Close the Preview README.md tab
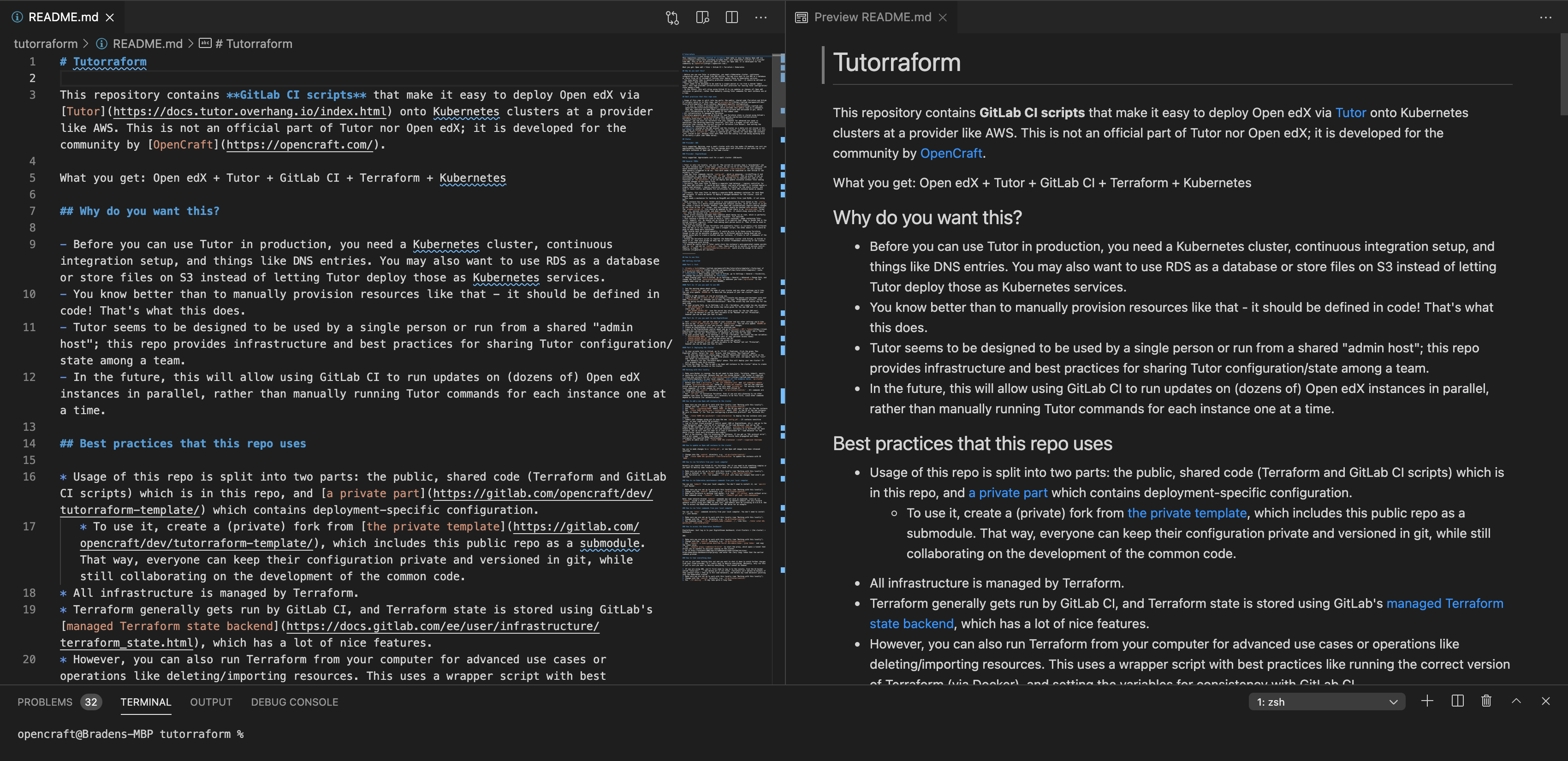The image size is (1568, 761). coord(943,18)
